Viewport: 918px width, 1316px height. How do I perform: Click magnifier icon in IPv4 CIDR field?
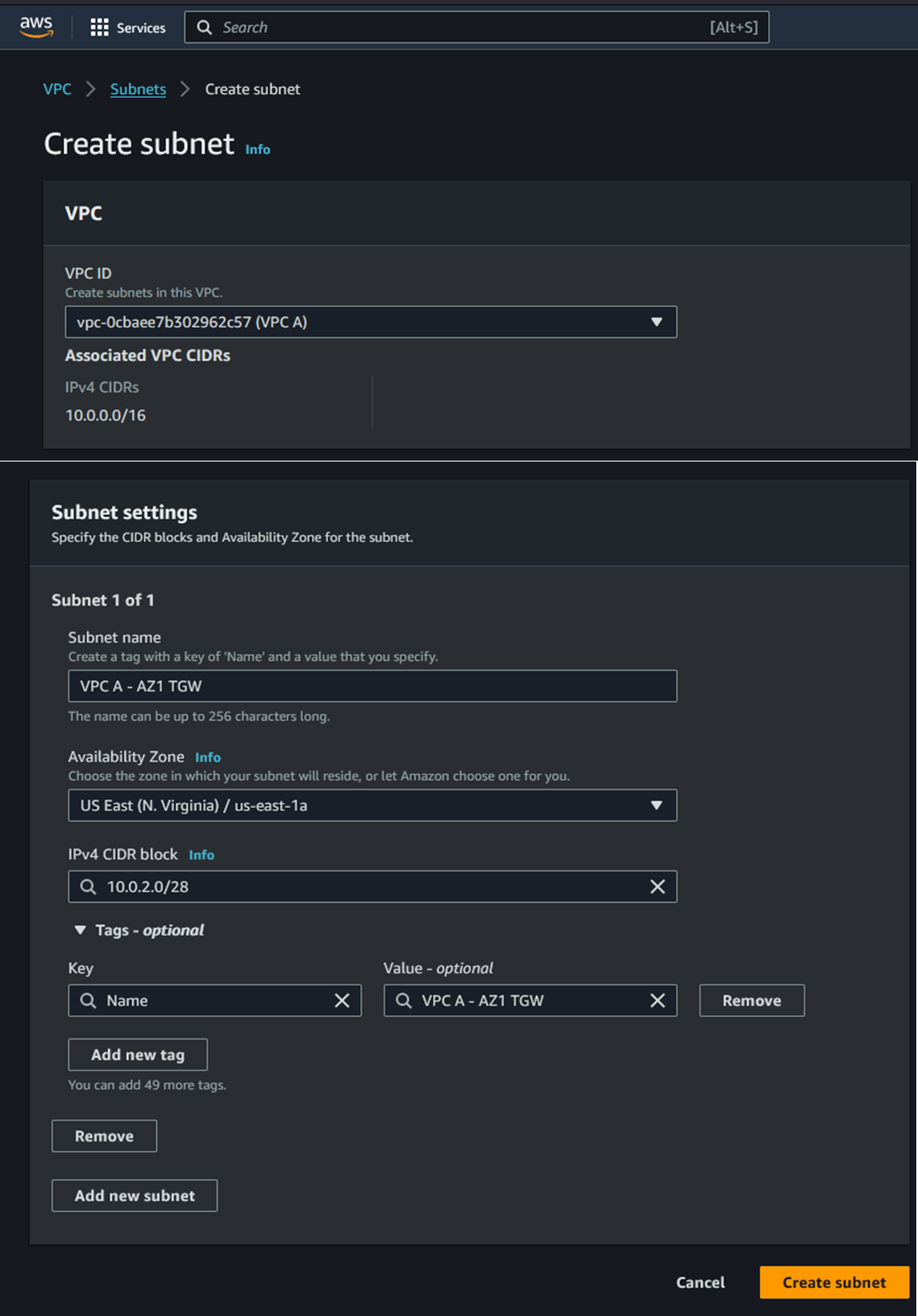(x=89, y=887)
